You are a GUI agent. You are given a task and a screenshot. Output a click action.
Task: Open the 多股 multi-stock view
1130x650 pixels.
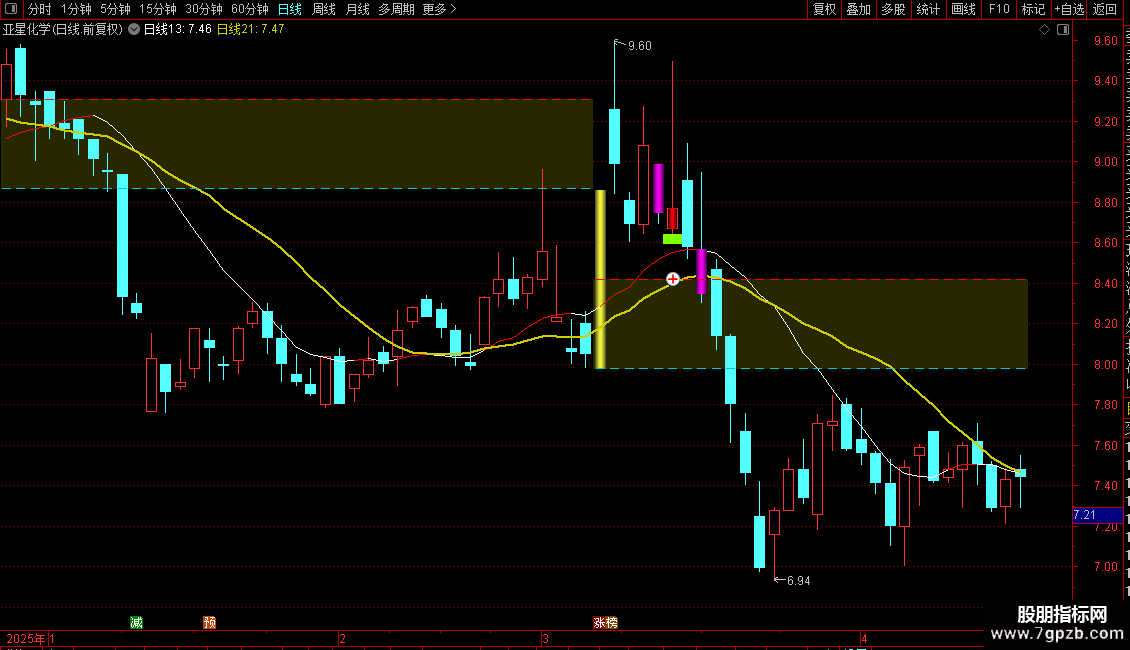(893, 9)
